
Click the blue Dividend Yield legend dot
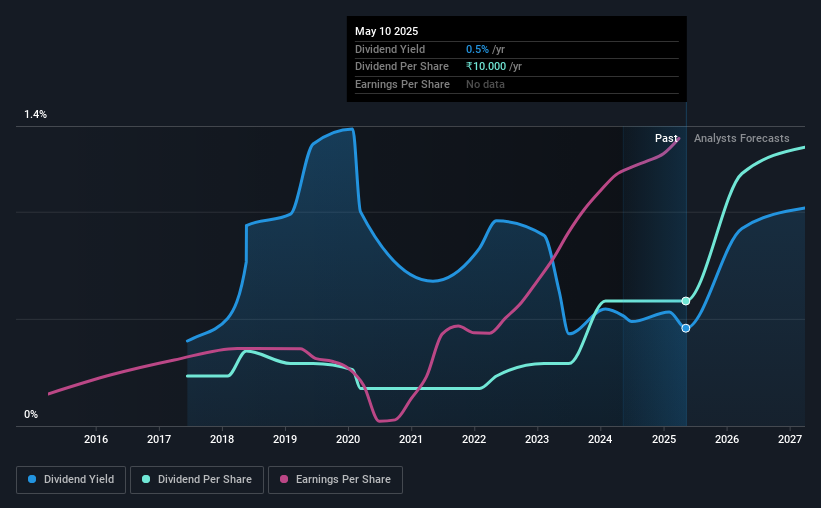click(x=32, y=479)
